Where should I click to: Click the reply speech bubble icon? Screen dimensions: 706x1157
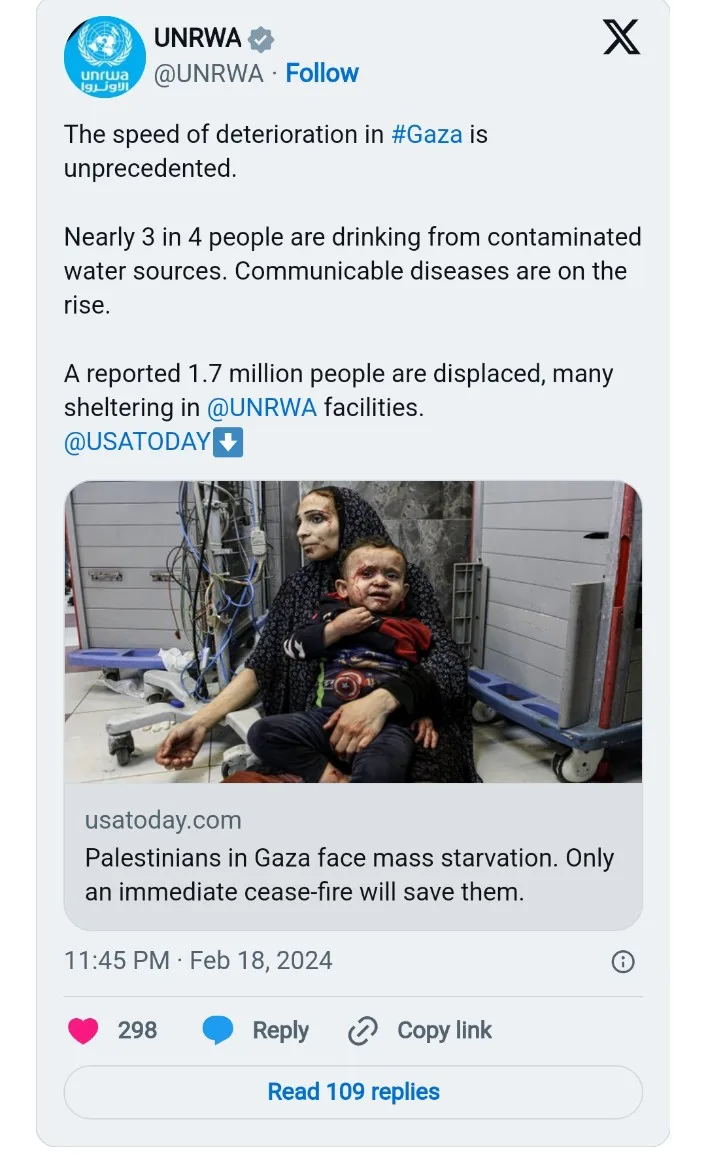pos(218,1031)
